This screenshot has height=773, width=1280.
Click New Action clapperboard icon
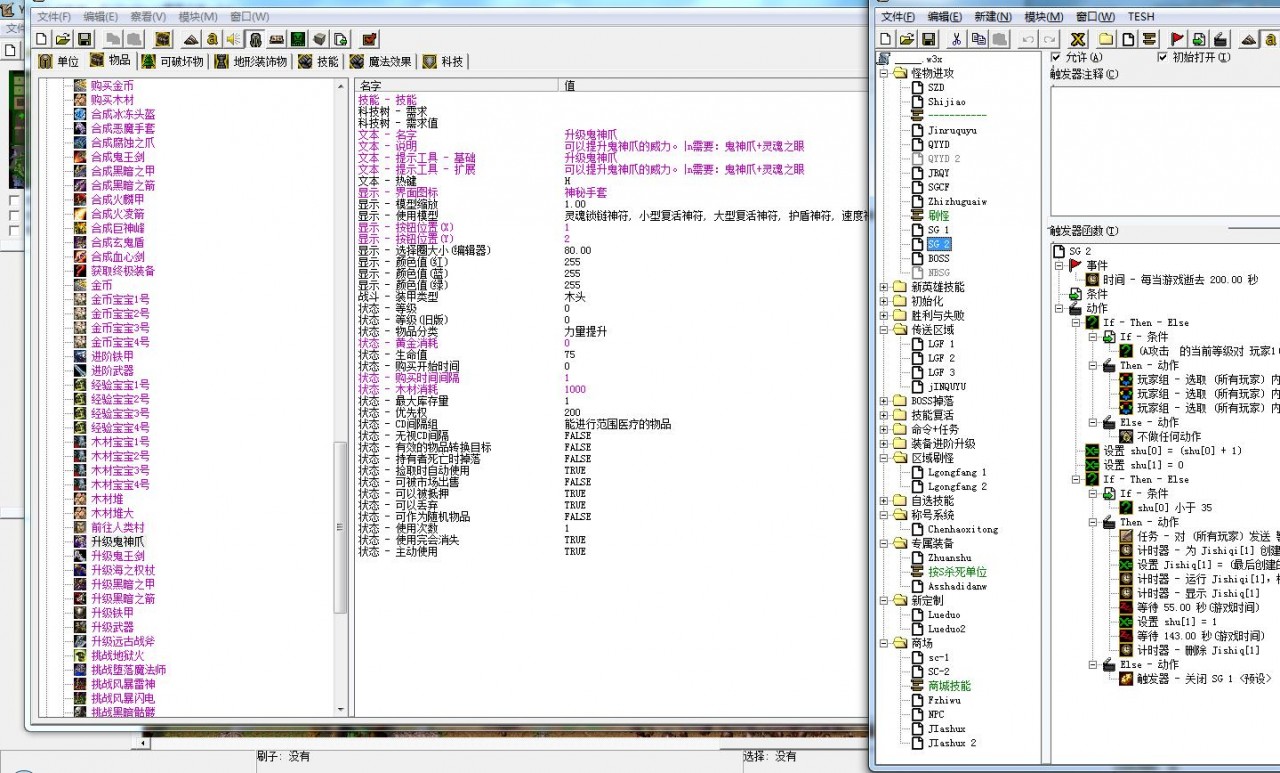(1220, 39)
